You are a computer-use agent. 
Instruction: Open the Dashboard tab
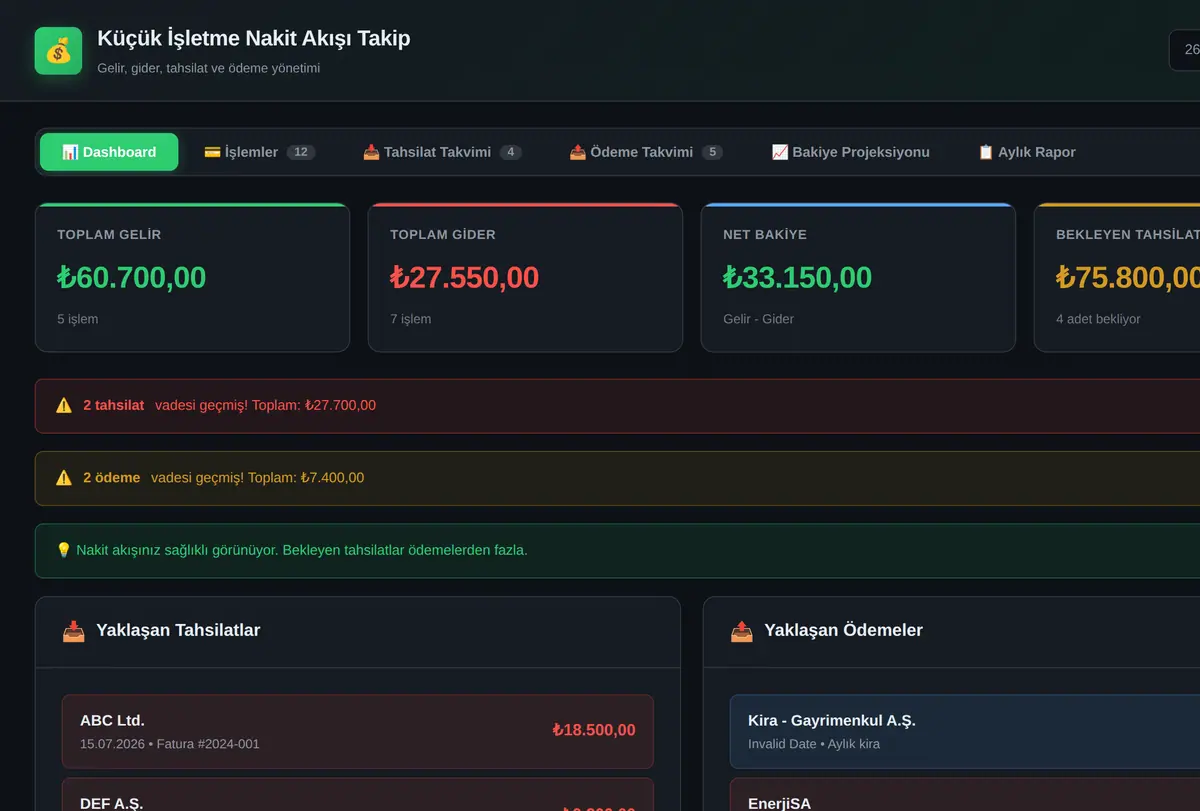[109, 152]
